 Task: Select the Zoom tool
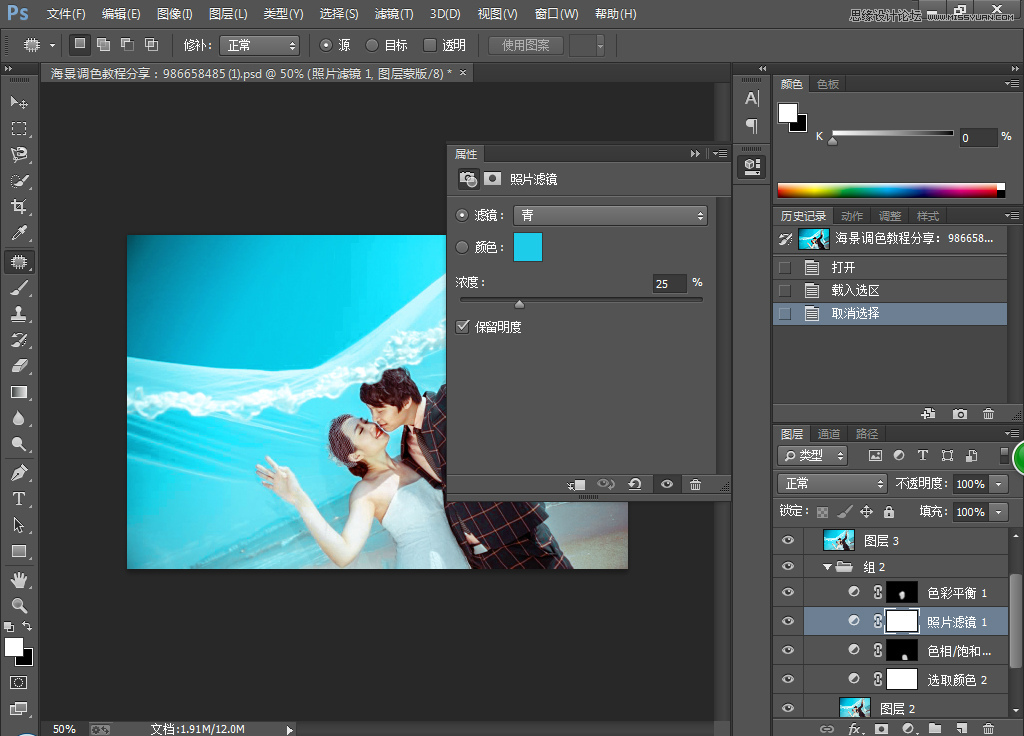tap(18, 605)
